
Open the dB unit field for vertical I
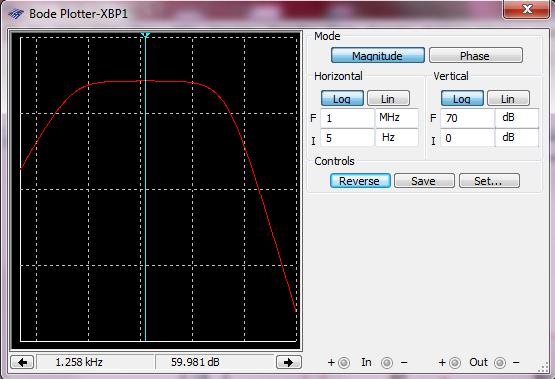517,138
